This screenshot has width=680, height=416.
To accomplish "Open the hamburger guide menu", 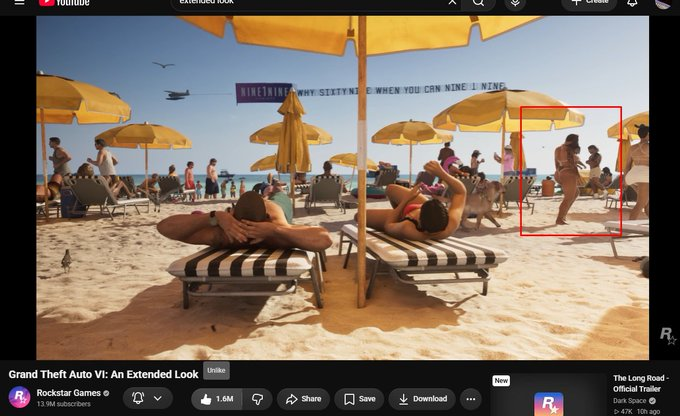I will click(20, 2).
